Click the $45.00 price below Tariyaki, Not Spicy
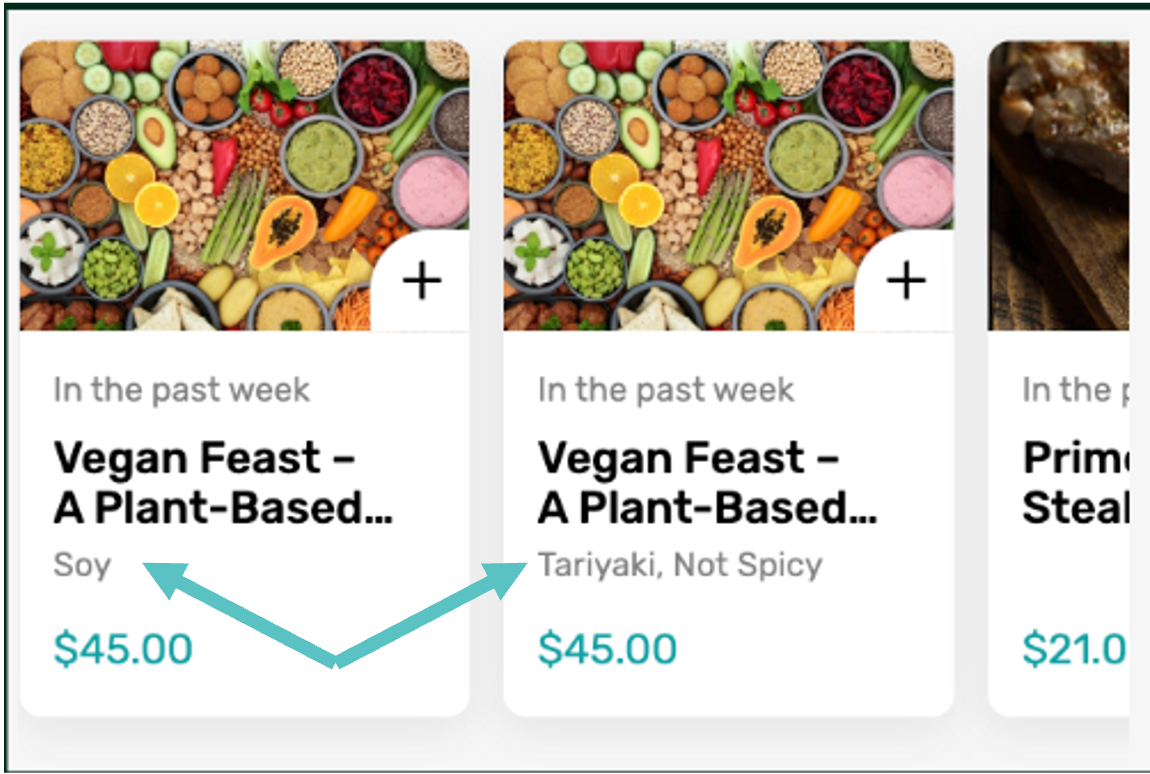This screenshot has width=1150, height=774. [607, 649]
